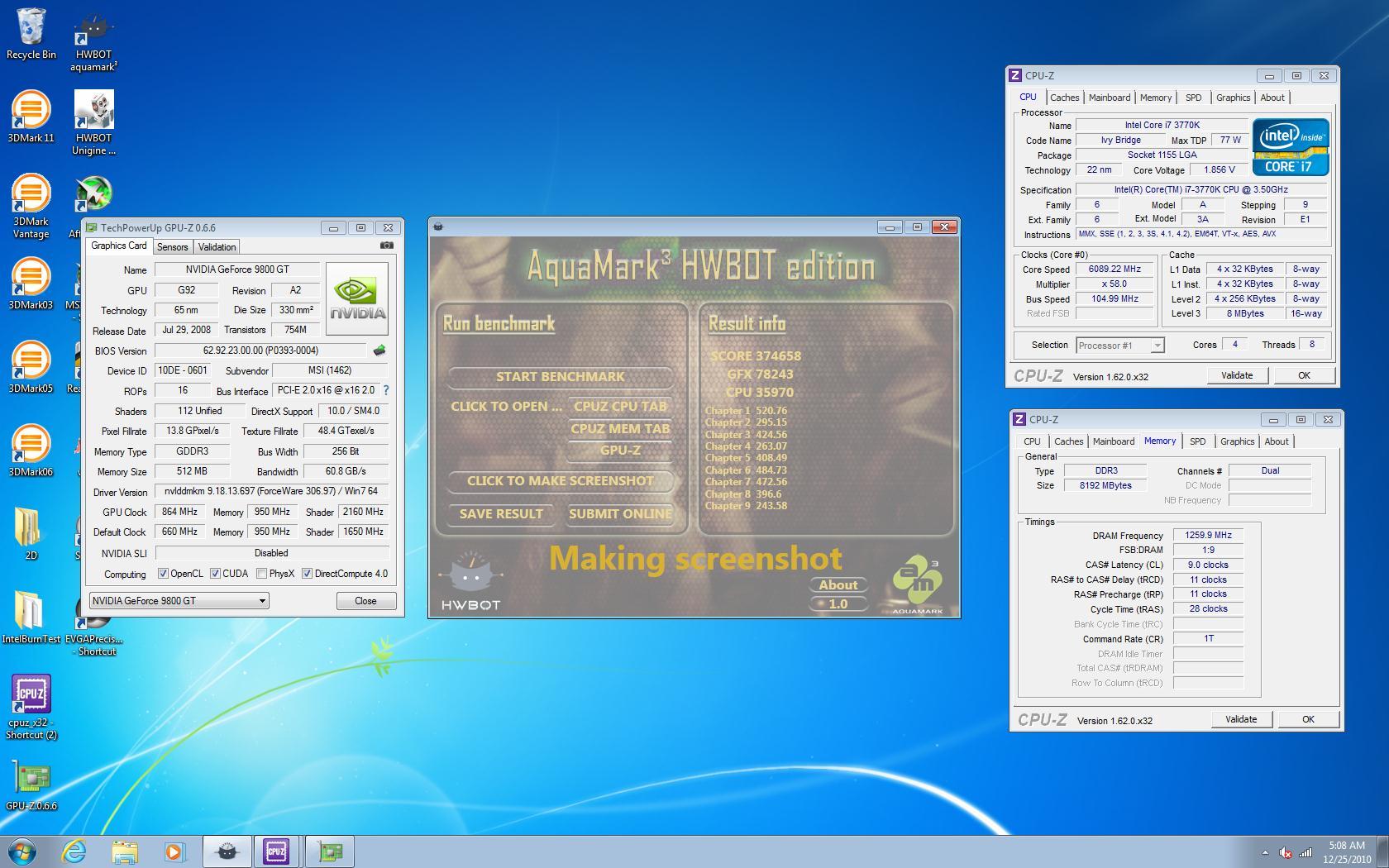Open Windows Explorer from the taskbar
The height and width of the screenshot is (868, 1389).
pyautogui.click(x=125, y=851)
